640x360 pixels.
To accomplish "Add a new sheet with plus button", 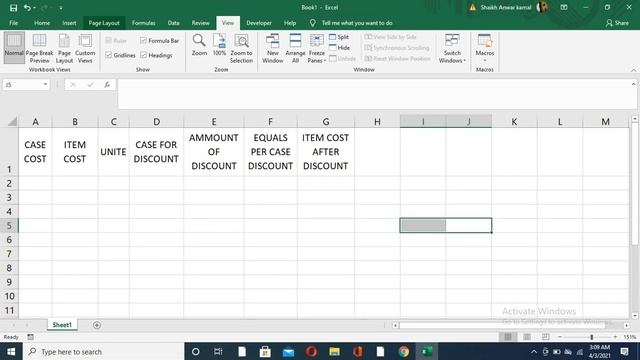I will tap(97, 325).
